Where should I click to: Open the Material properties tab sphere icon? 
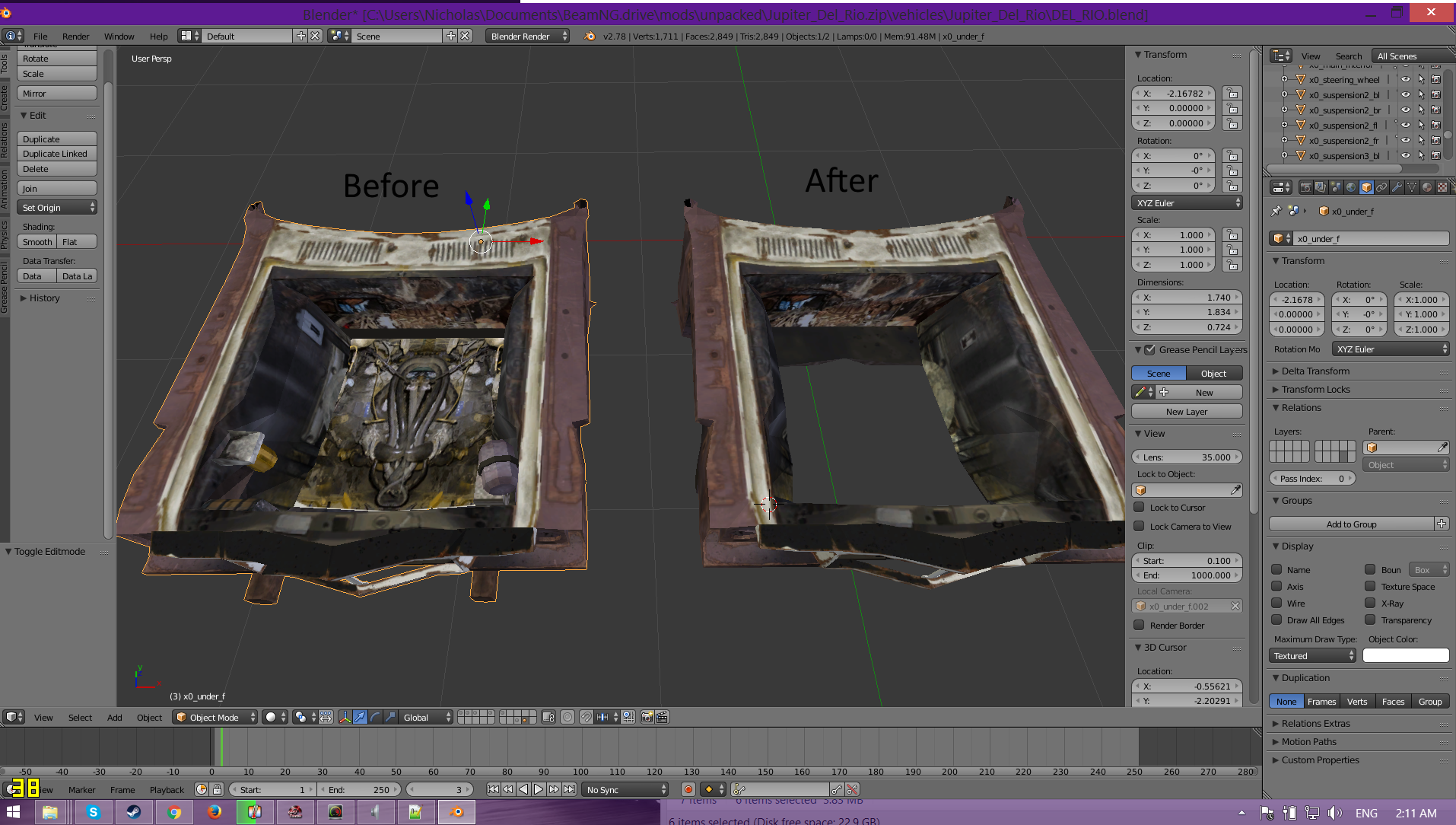(x=1427, y=187)
